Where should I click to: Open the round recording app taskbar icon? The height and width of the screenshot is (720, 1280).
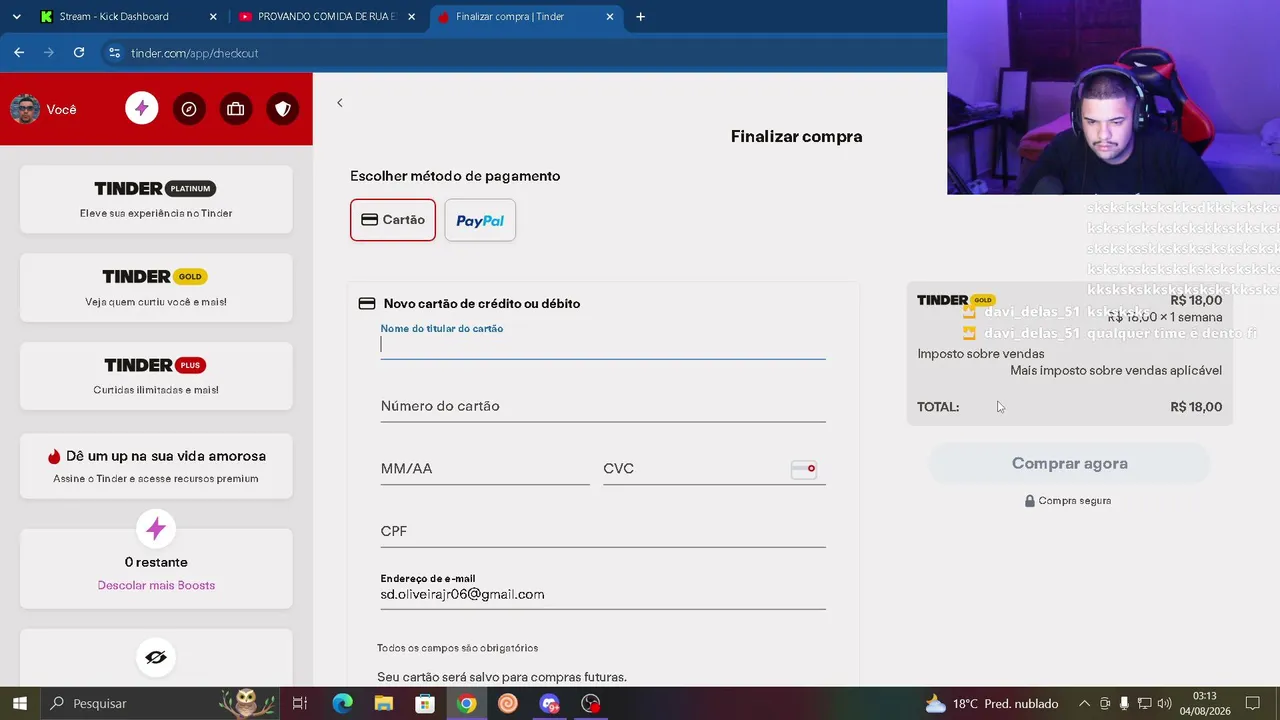click(x=591, y=704)
